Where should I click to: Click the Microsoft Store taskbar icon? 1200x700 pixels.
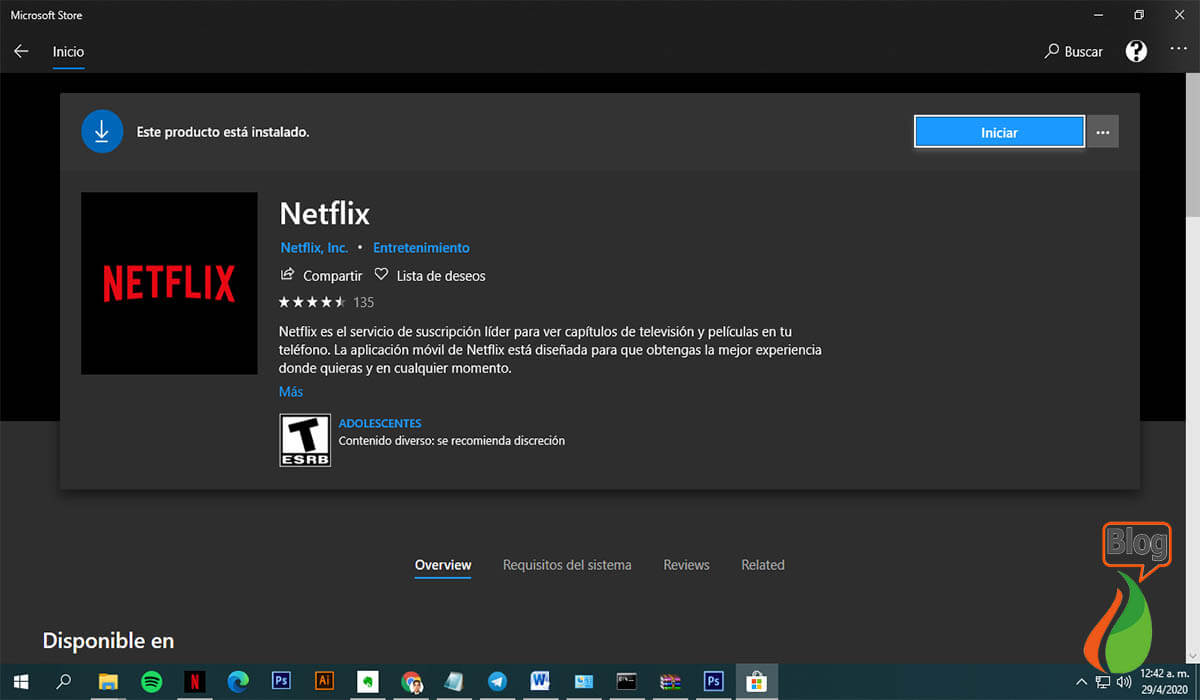coord(756,681)
